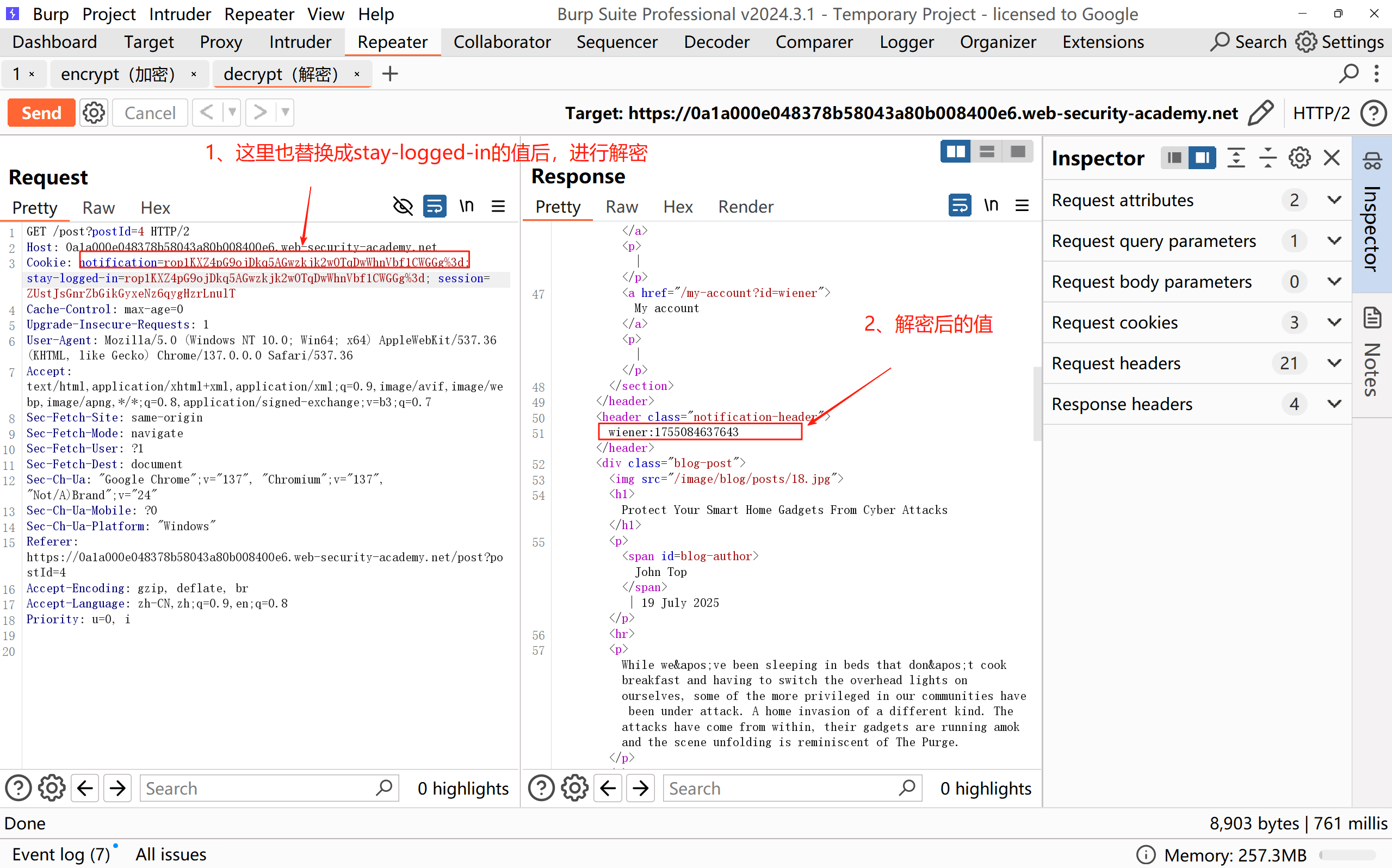Switch to the Decoder tab

click(716, 42)
